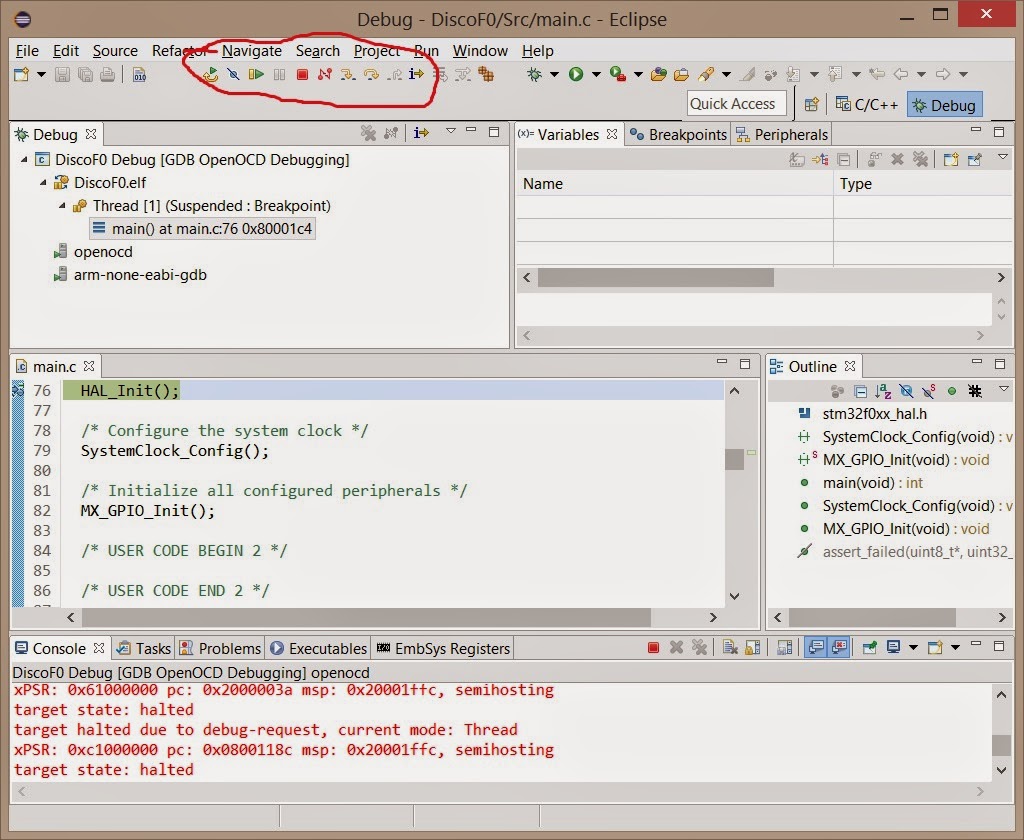This screenshot has height=840, width=1024.
Task: Switch to the Peripherals tab
Action: [782, 135]
